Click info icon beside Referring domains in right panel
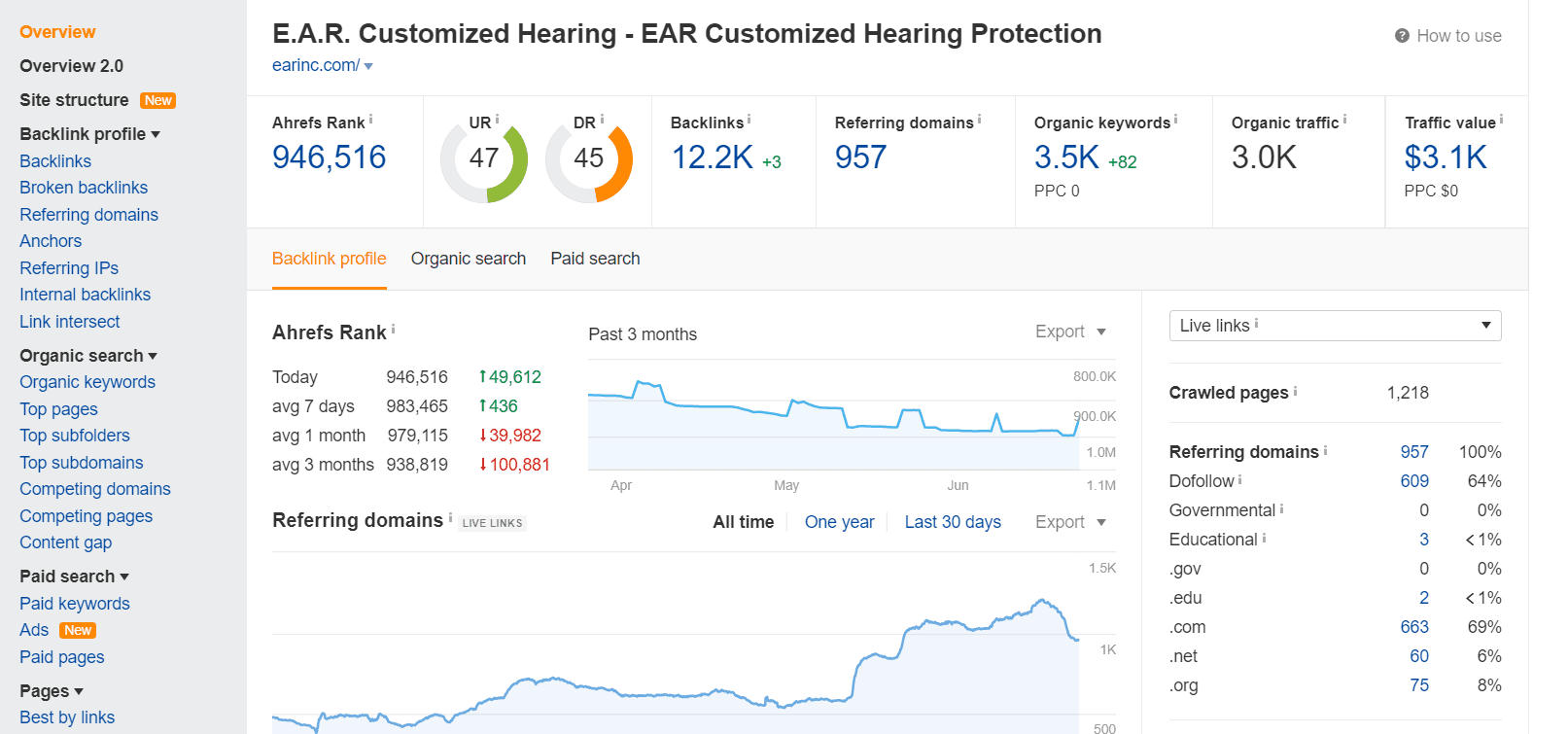The image size is (1568, 734). (x=1325, y=450)
